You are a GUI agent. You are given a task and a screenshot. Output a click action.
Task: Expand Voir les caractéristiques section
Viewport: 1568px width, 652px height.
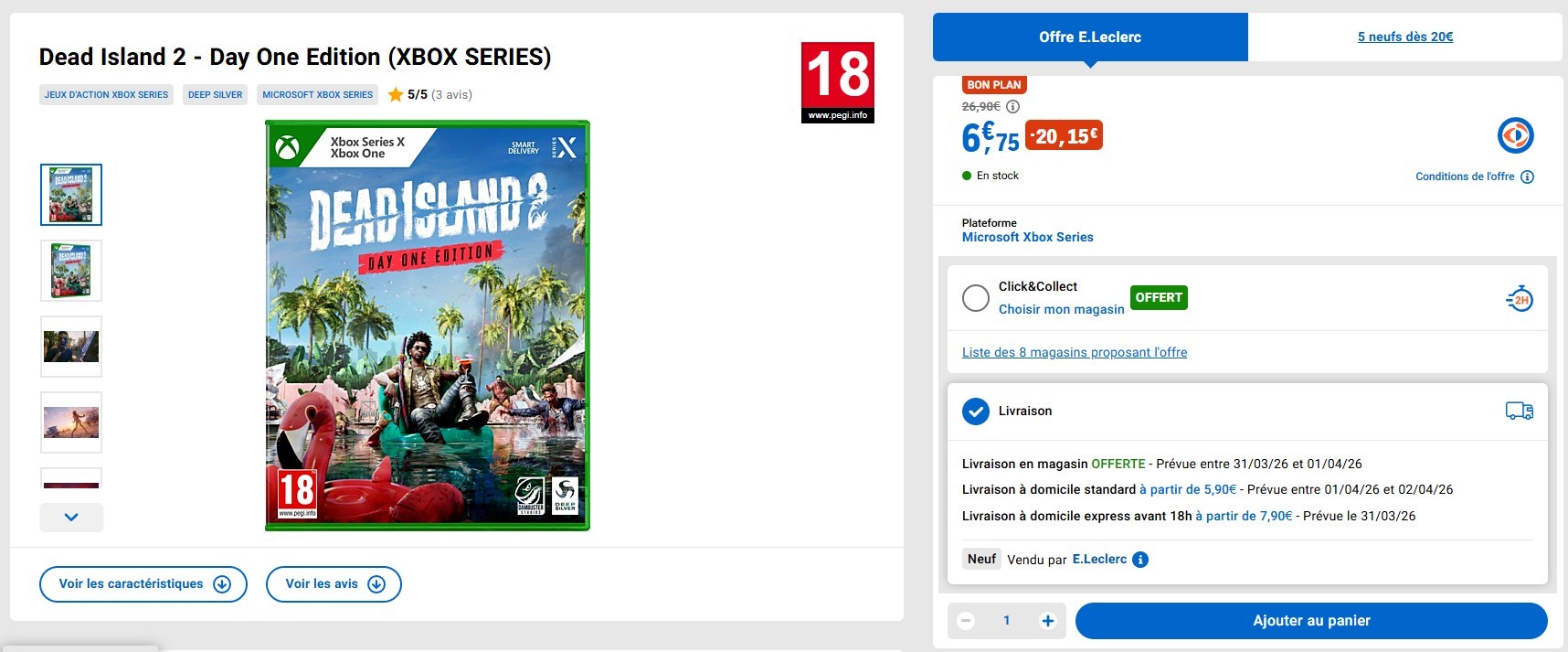143,584
